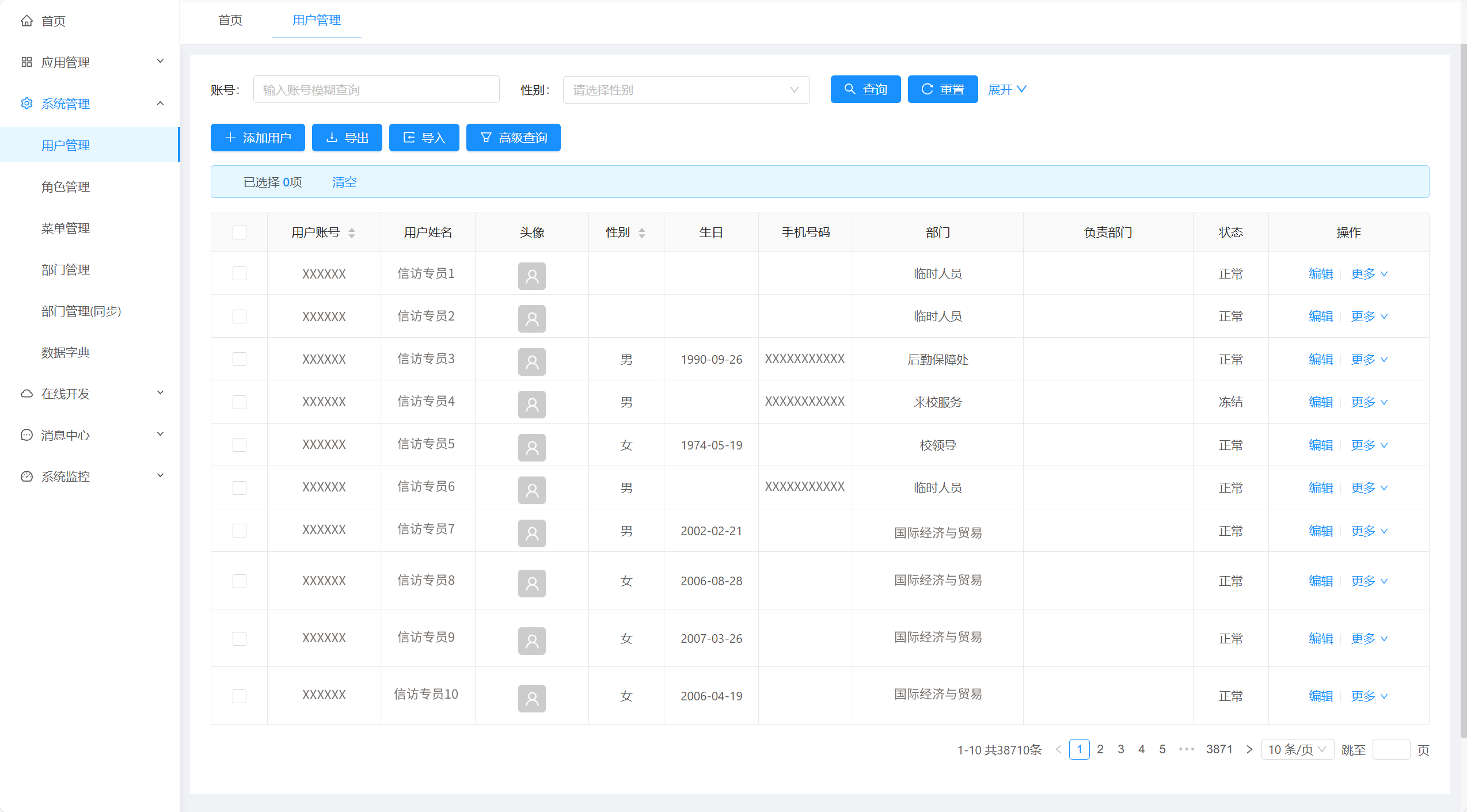Click avatar of 信访专员9
The width and height of the screenshot is (1467, 812).
click(x=531, y=641)
